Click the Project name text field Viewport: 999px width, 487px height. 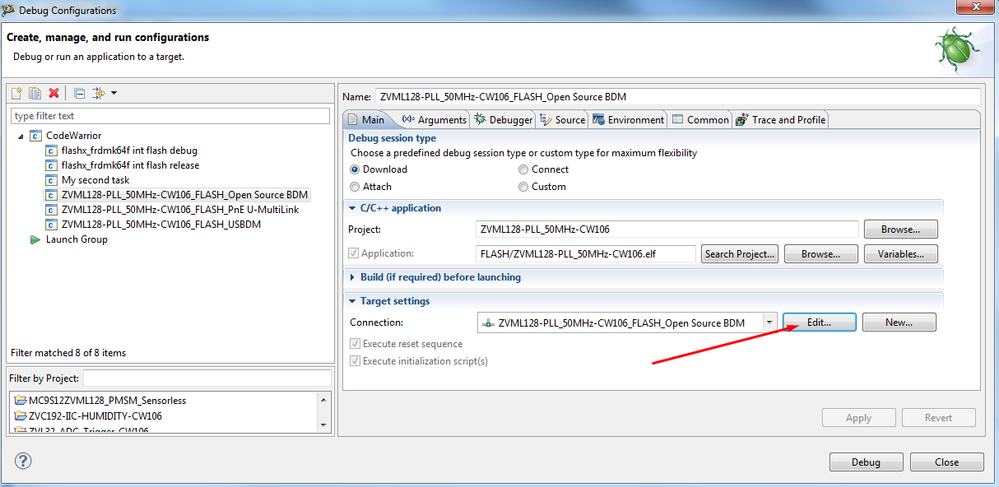667,229
